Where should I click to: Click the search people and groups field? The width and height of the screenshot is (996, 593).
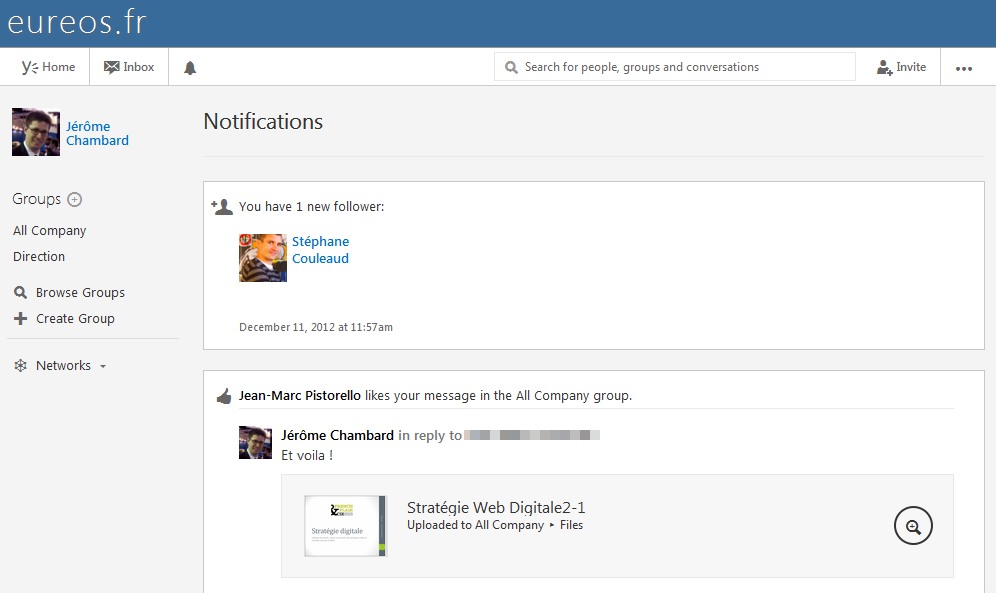pyautogui.click(x=675, y=67)
